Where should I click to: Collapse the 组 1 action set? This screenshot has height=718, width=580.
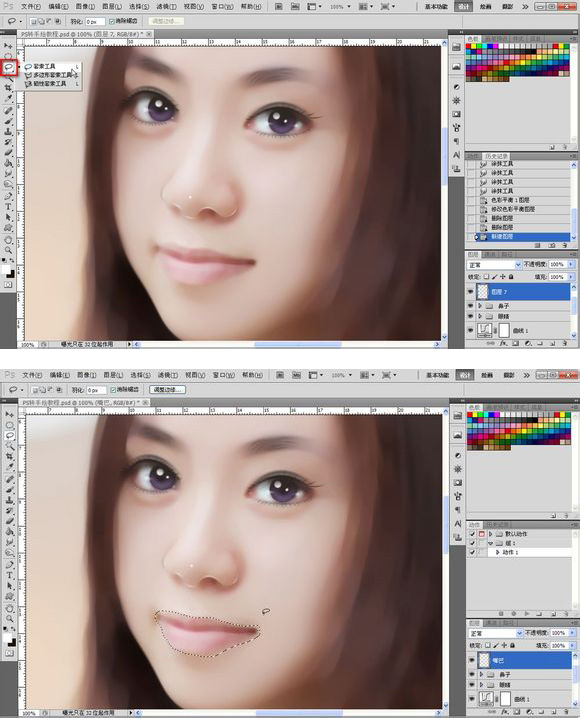pos(490,543)
